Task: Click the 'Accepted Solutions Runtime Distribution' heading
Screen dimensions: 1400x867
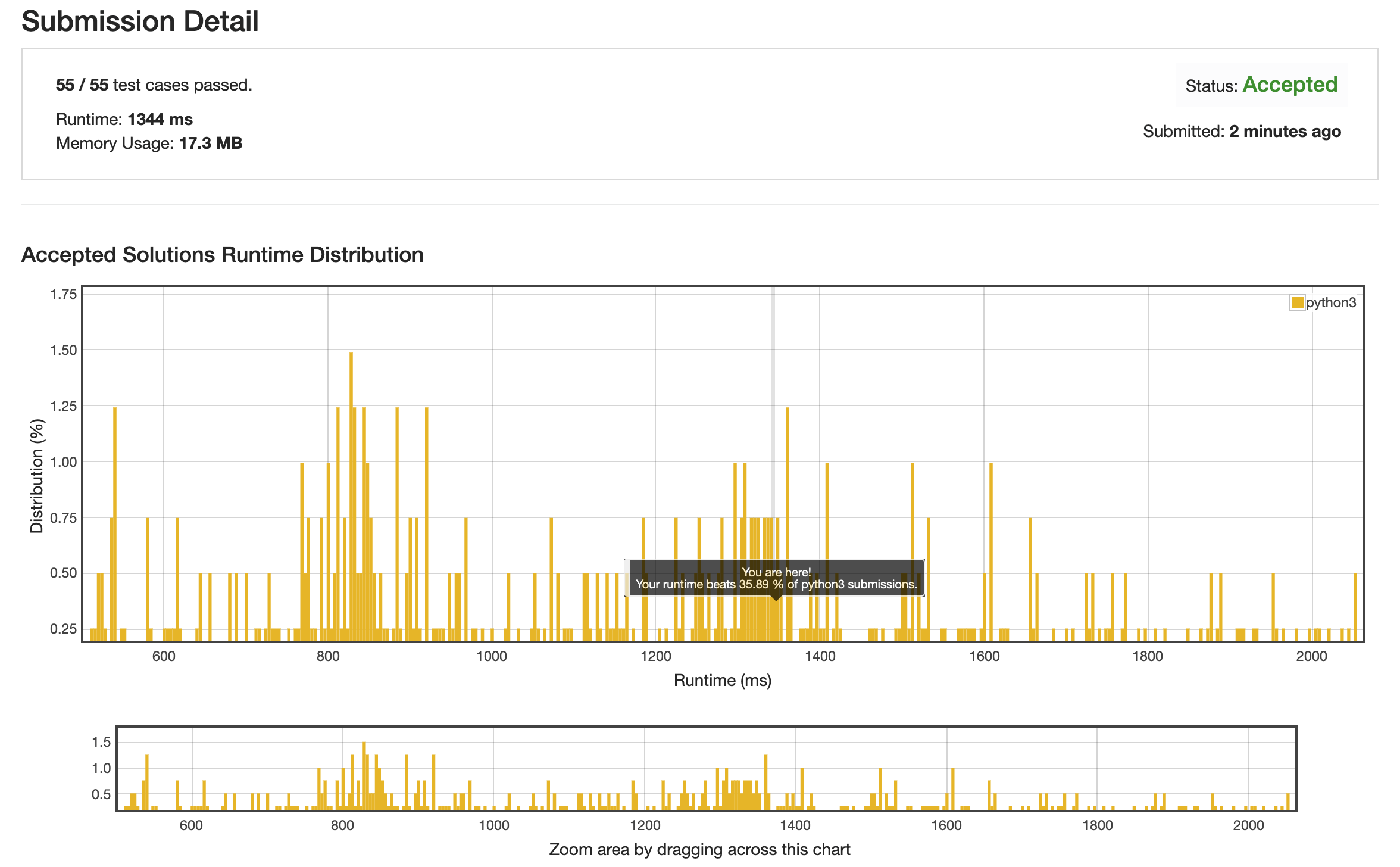Action: [222, 255]
